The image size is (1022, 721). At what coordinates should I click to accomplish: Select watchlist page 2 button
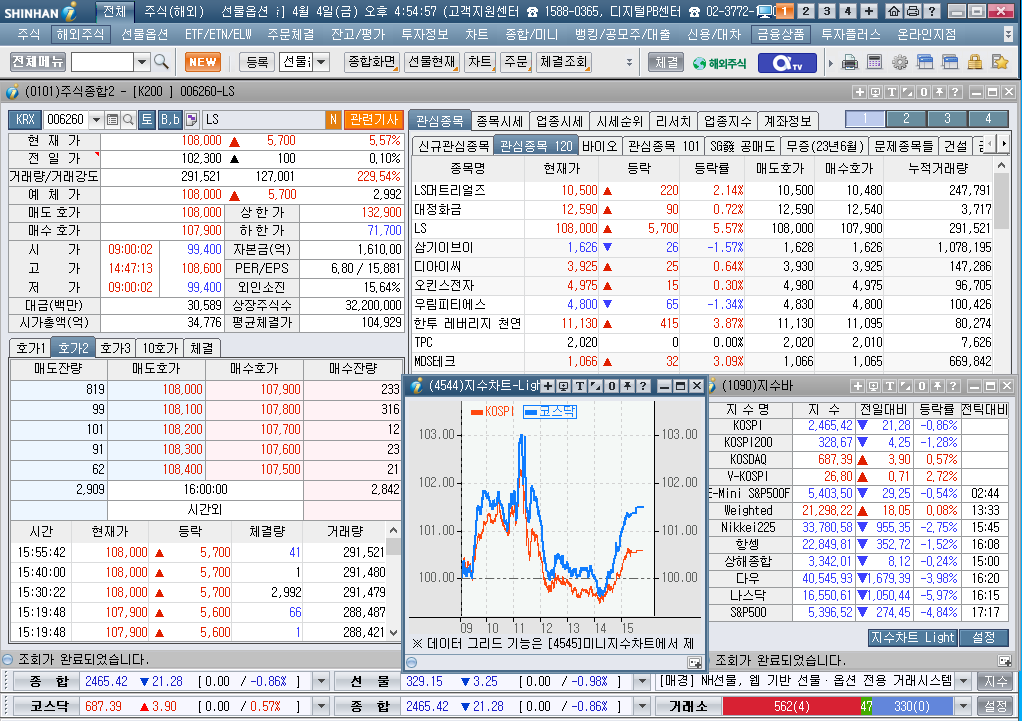click(x=906, y=119)
